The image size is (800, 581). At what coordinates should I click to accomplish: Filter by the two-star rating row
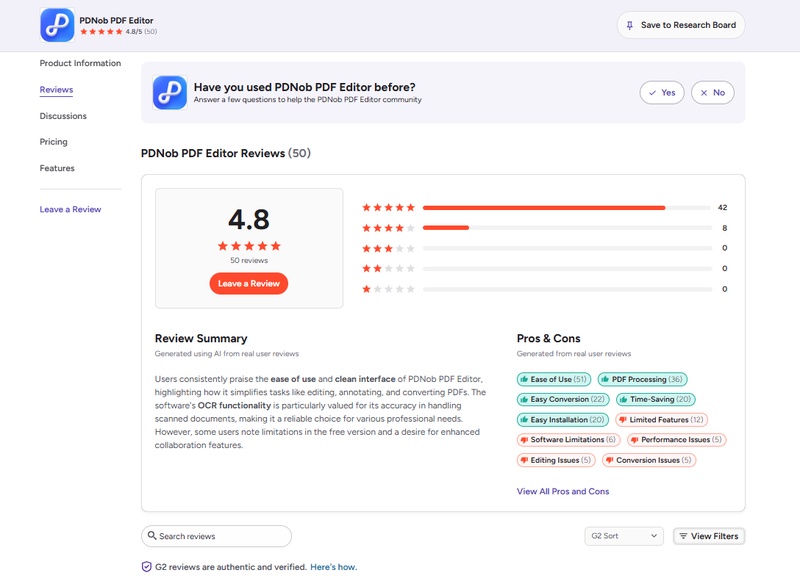coord(545,268)
